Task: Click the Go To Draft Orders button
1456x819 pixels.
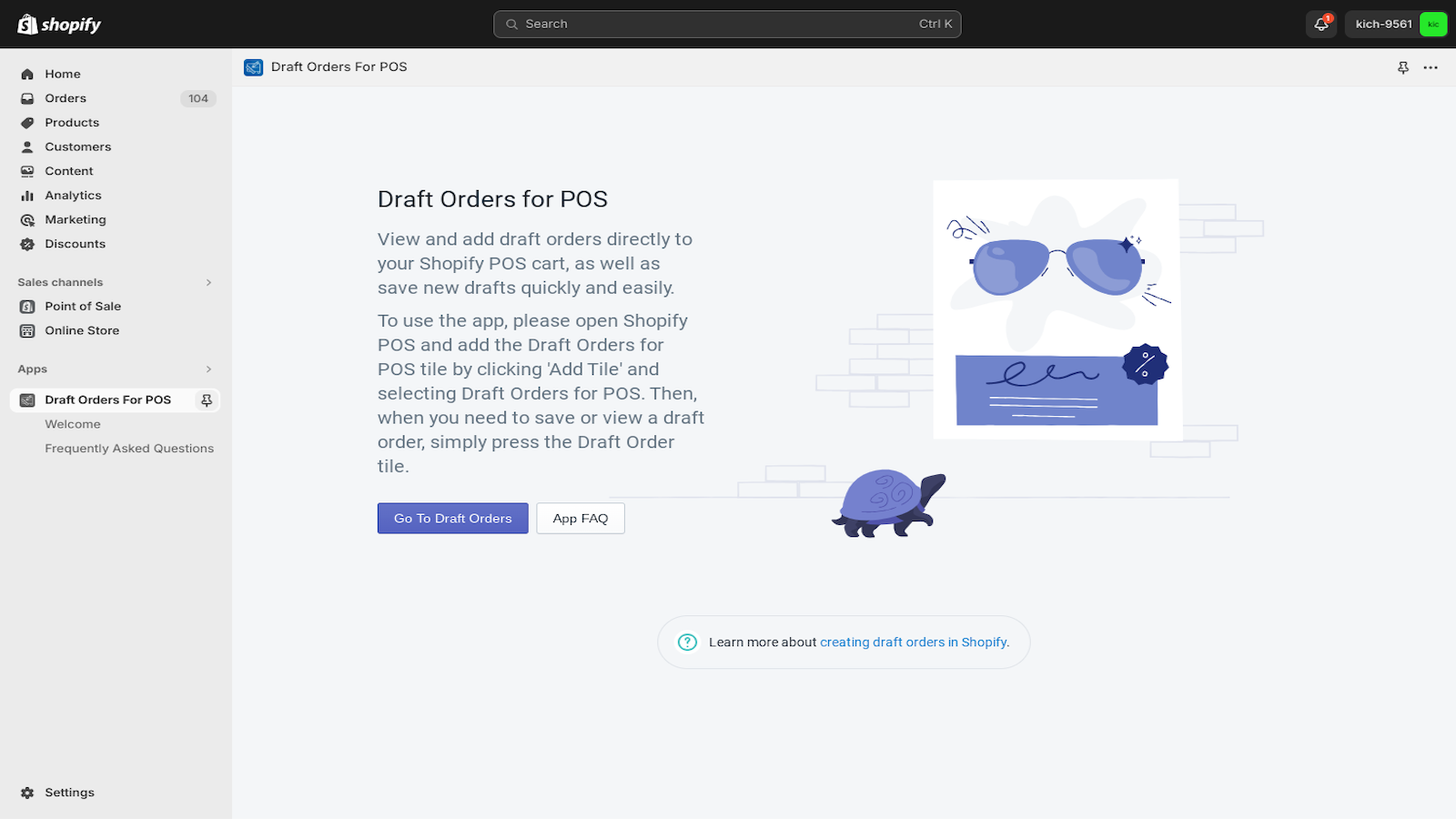Action: pyautogui.click(x=453, y=519)
